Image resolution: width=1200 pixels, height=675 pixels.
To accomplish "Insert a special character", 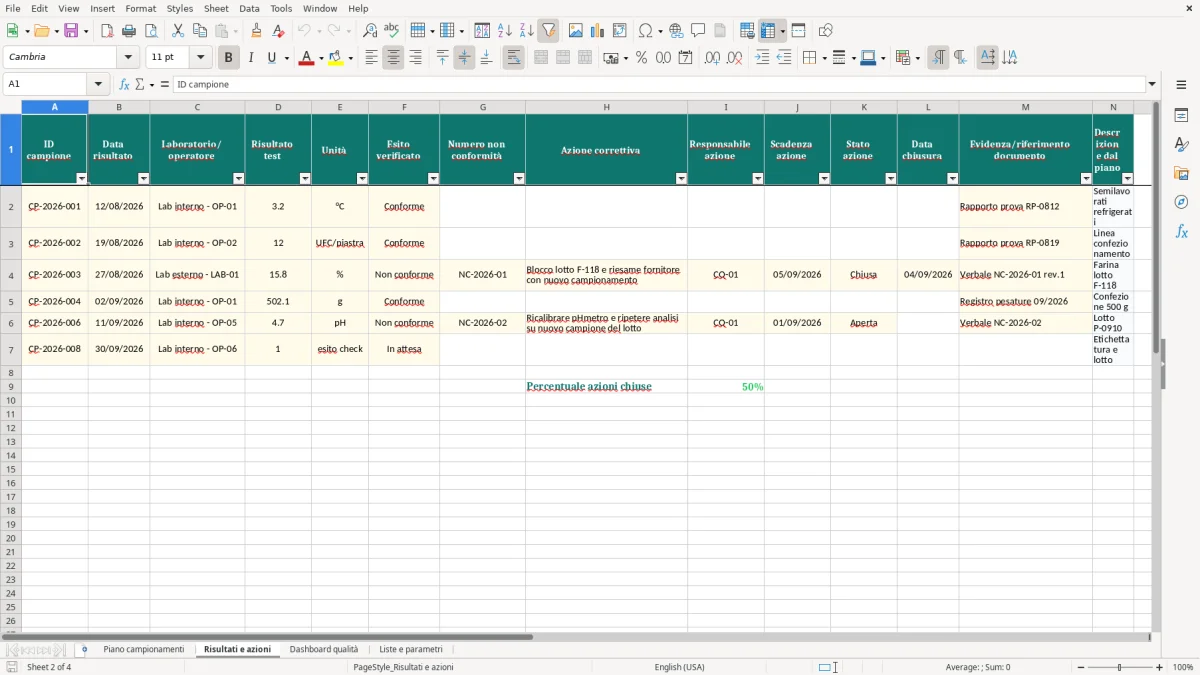I will (645, 31).
